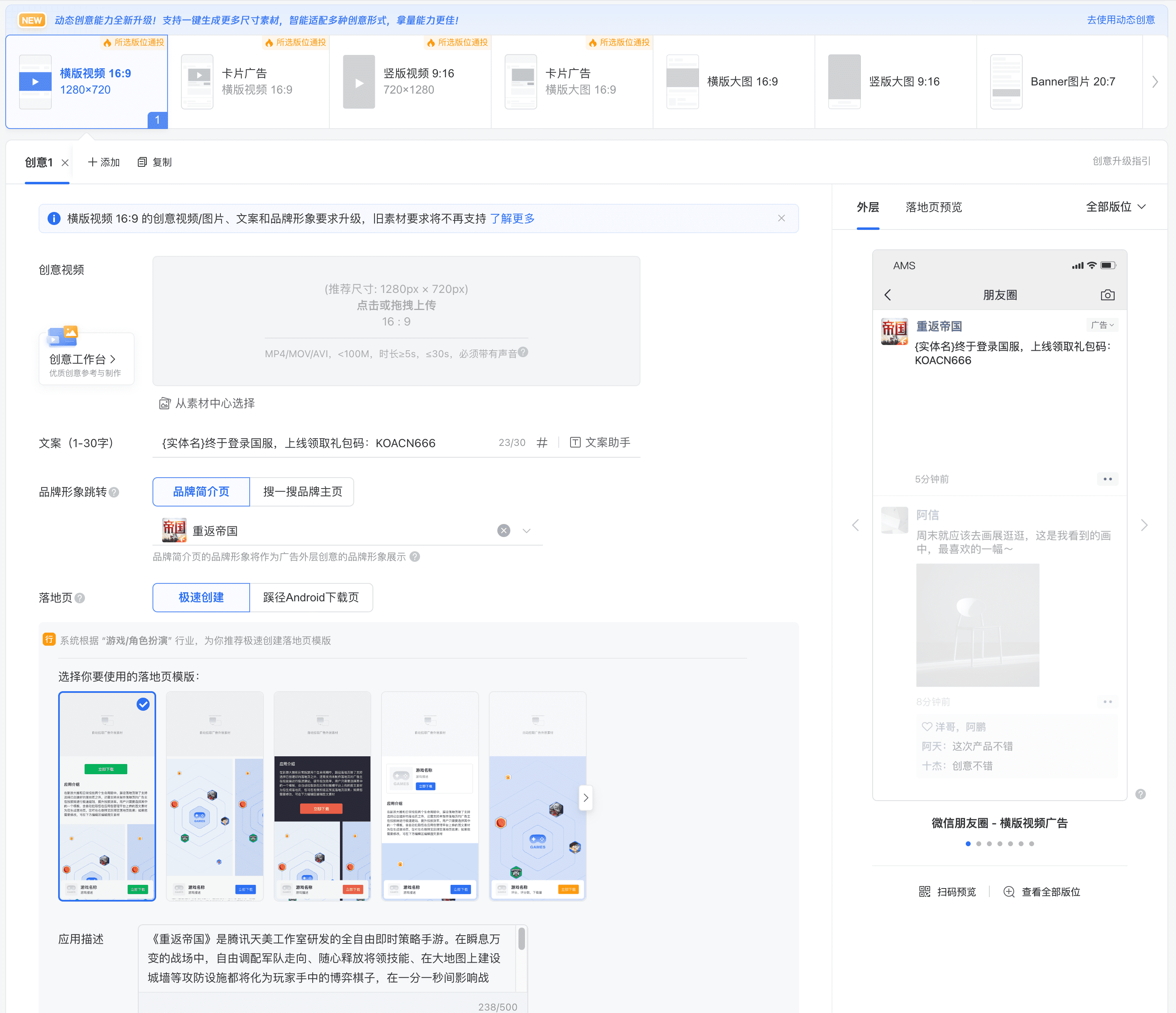The height and width of the screenshot is (1013, 1176).
Task: Select the dark-themed landing page template
Action: (x=322, y=795)
